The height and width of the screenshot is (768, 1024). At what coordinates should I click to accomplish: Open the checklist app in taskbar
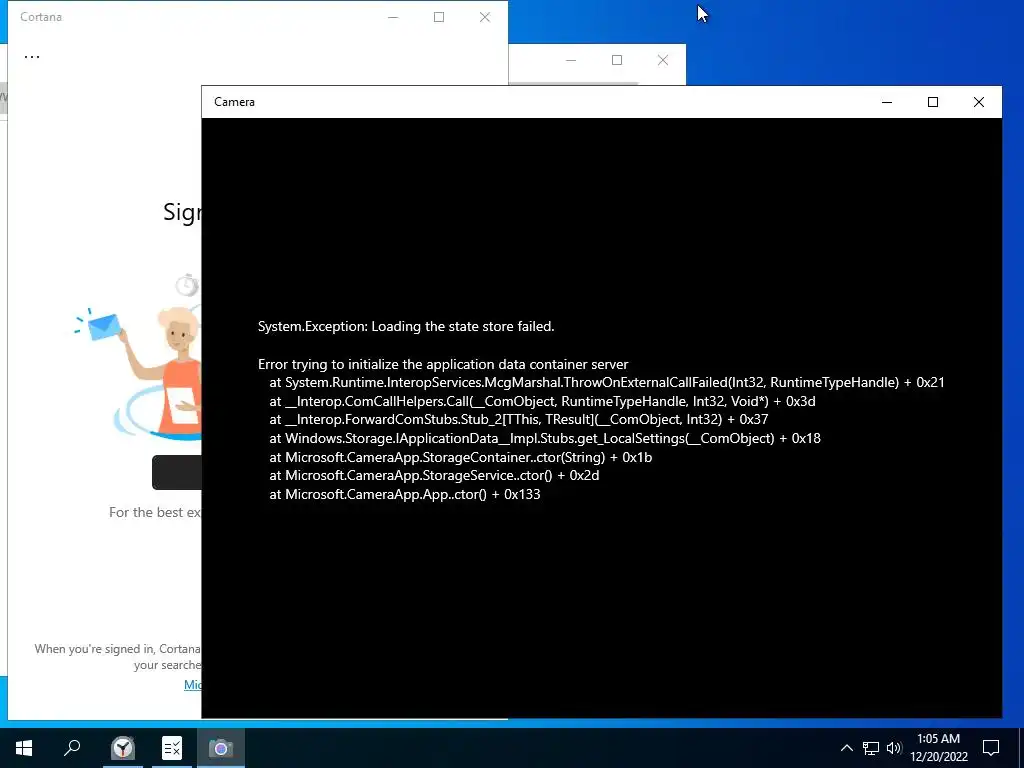tap(172, 748)
